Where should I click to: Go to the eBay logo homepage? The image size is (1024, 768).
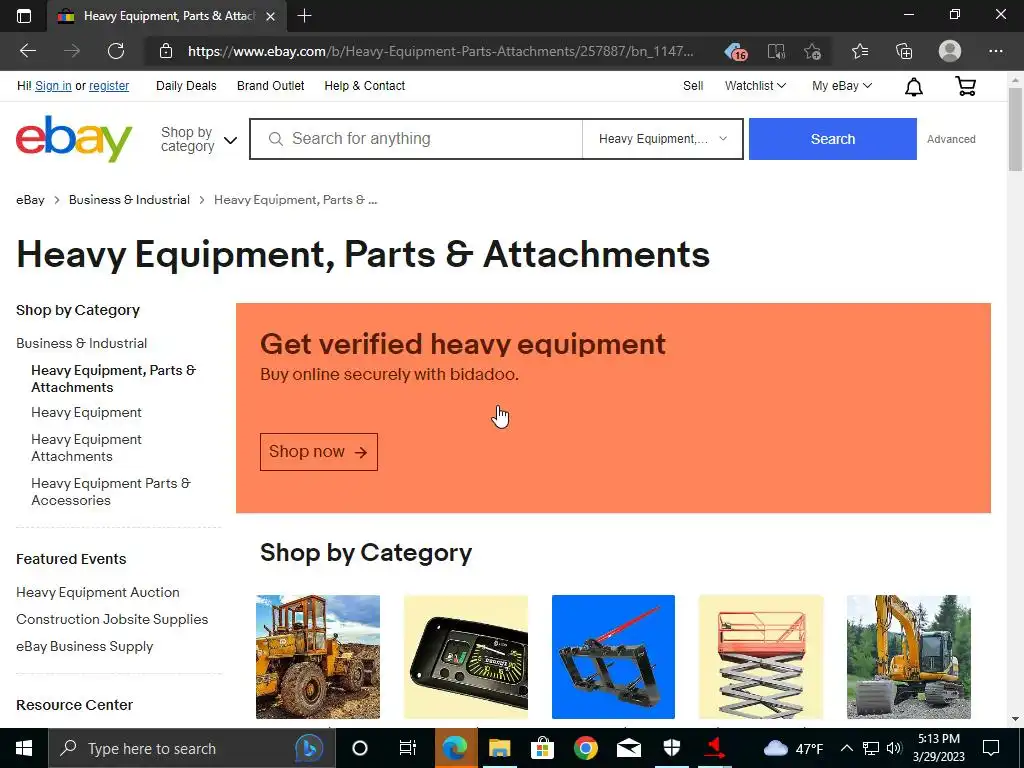(74, 138)
